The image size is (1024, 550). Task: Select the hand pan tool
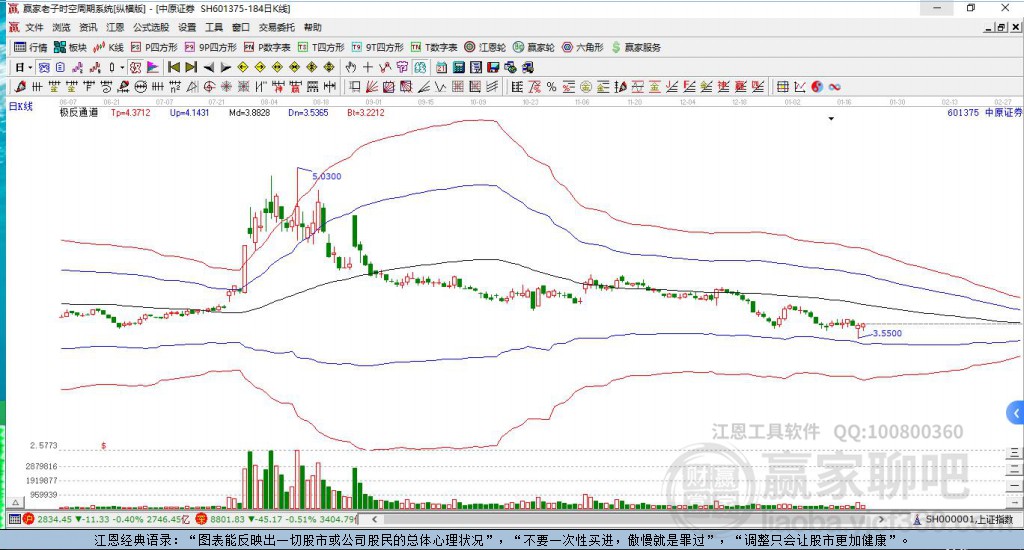click(350, 67)
